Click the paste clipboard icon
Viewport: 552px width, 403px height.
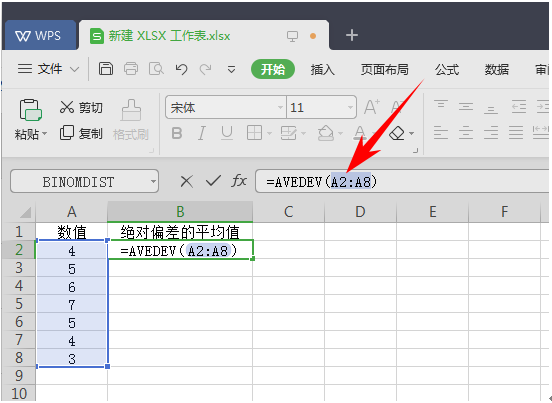coord(30,110)
